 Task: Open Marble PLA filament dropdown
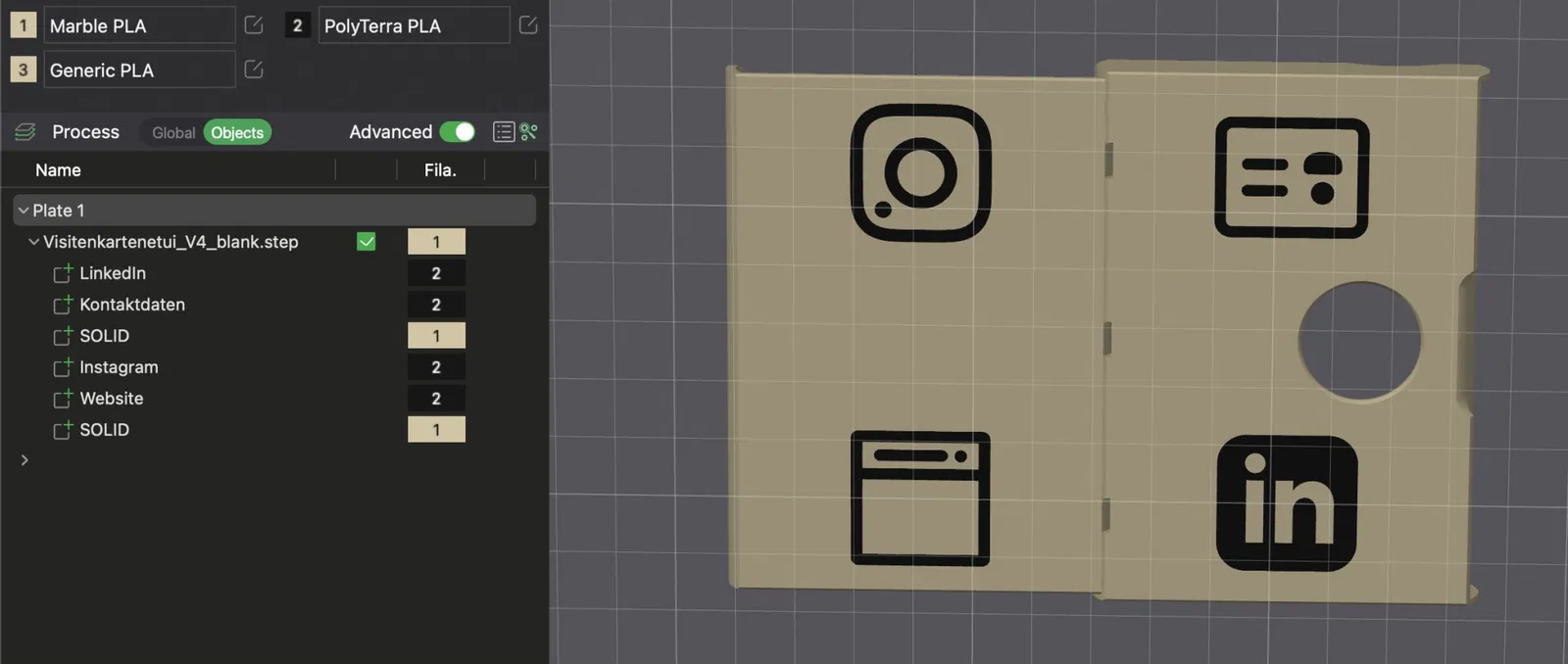pos(139,25)
